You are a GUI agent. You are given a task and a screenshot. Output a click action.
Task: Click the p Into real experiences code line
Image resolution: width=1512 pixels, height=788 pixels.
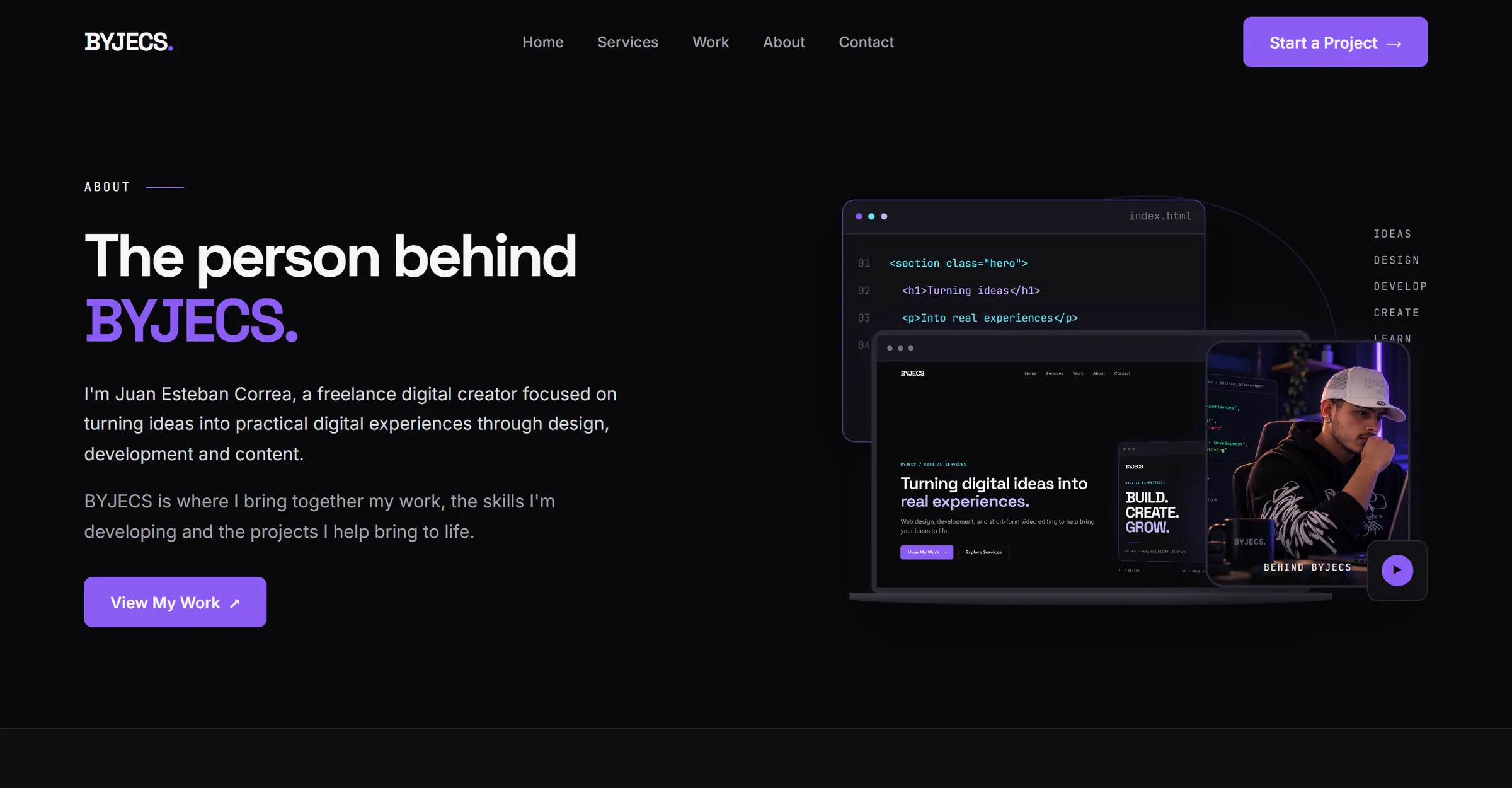point(990,318)
